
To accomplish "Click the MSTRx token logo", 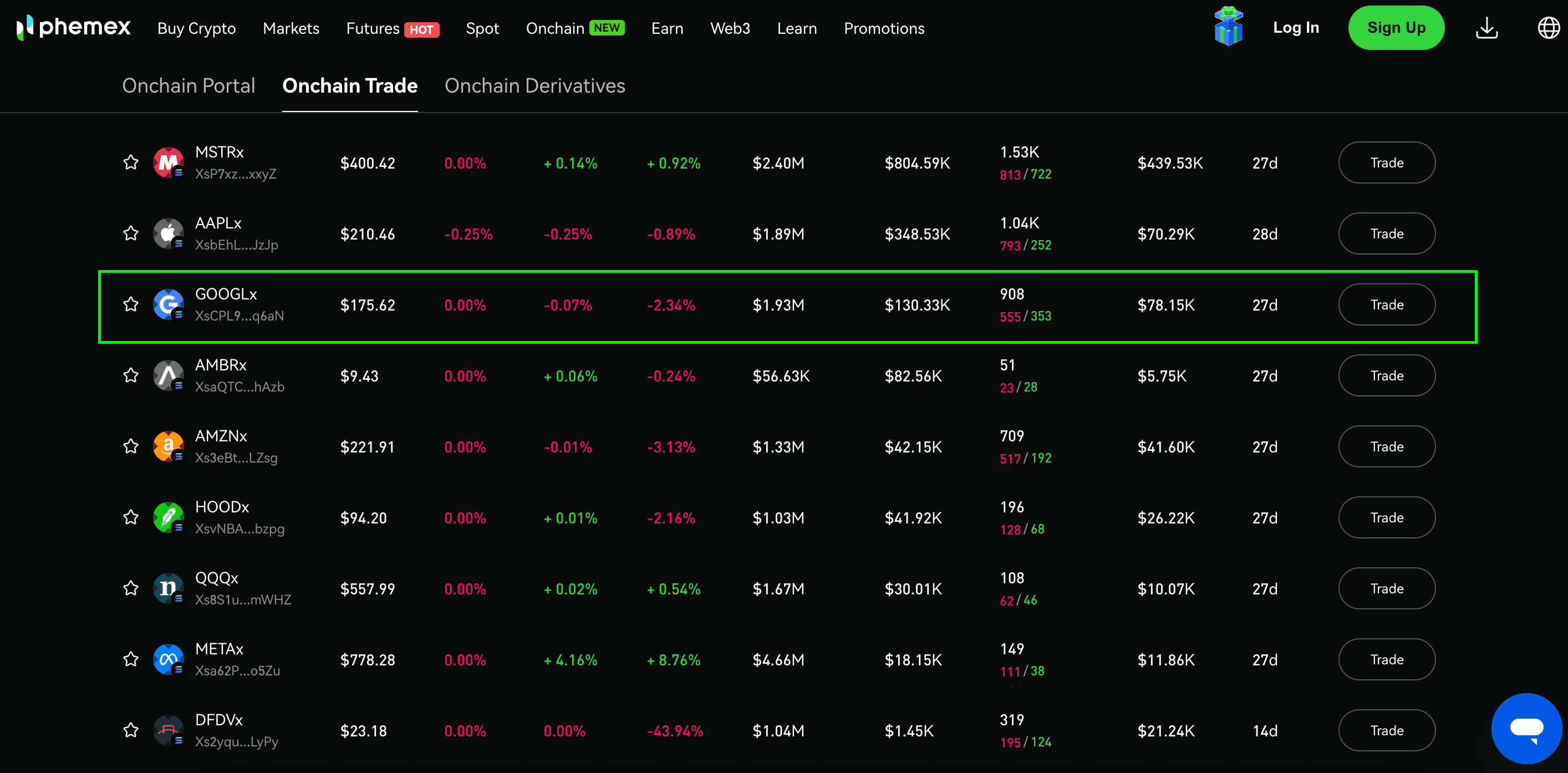I will pyautogui.click(x=169, y=162).
